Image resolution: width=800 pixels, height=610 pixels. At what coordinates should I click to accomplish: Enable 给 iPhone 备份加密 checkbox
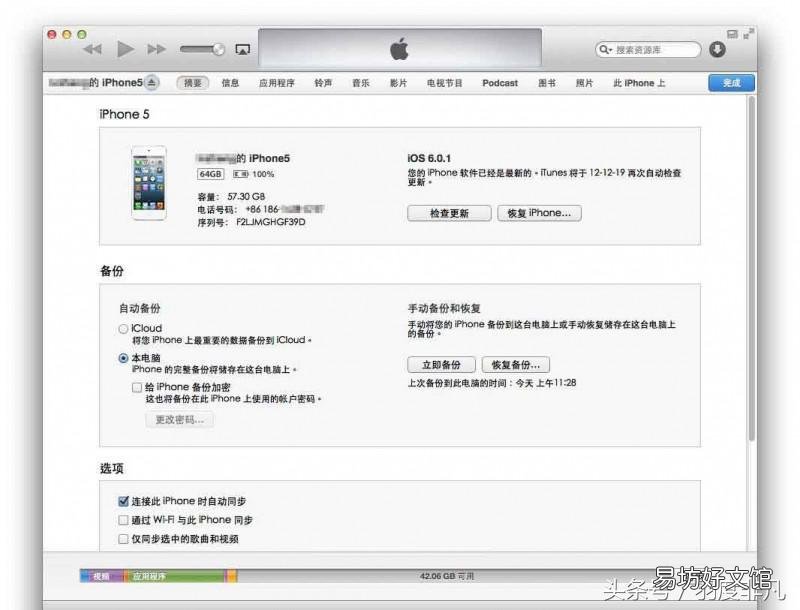coord(137,387)
